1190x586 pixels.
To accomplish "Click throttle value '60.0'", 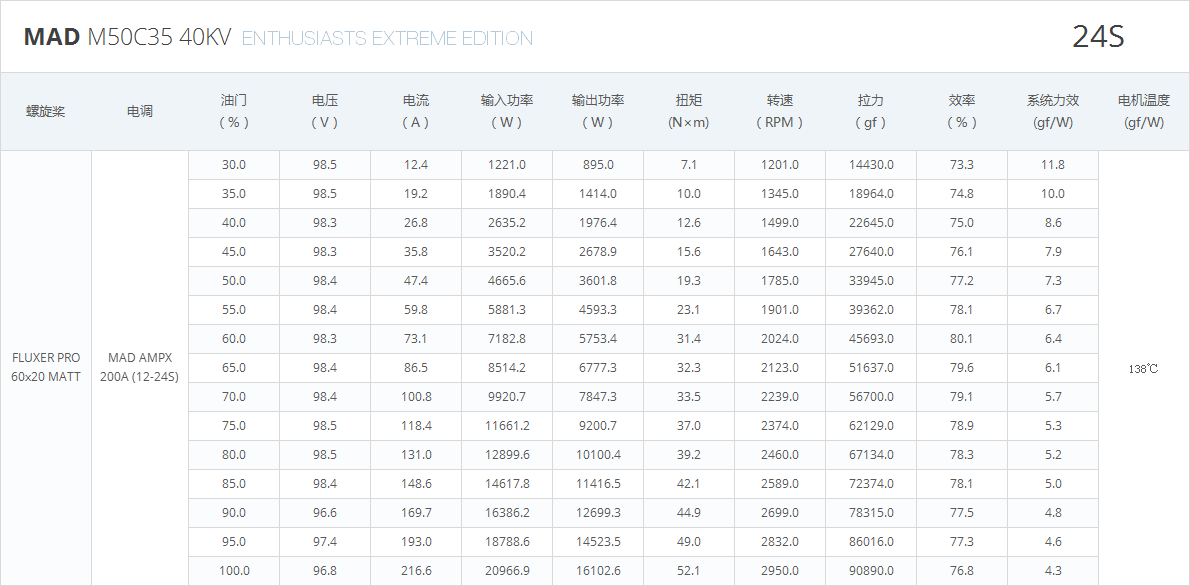I will pos(234,339).
